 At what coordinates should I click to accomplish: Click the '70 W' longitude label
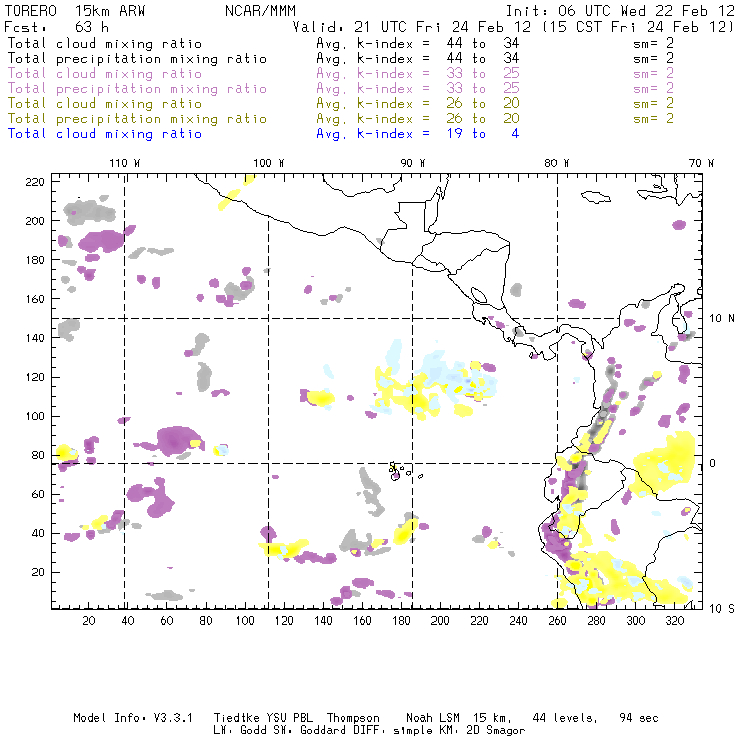pyautogui.click(x=701, y=163)
